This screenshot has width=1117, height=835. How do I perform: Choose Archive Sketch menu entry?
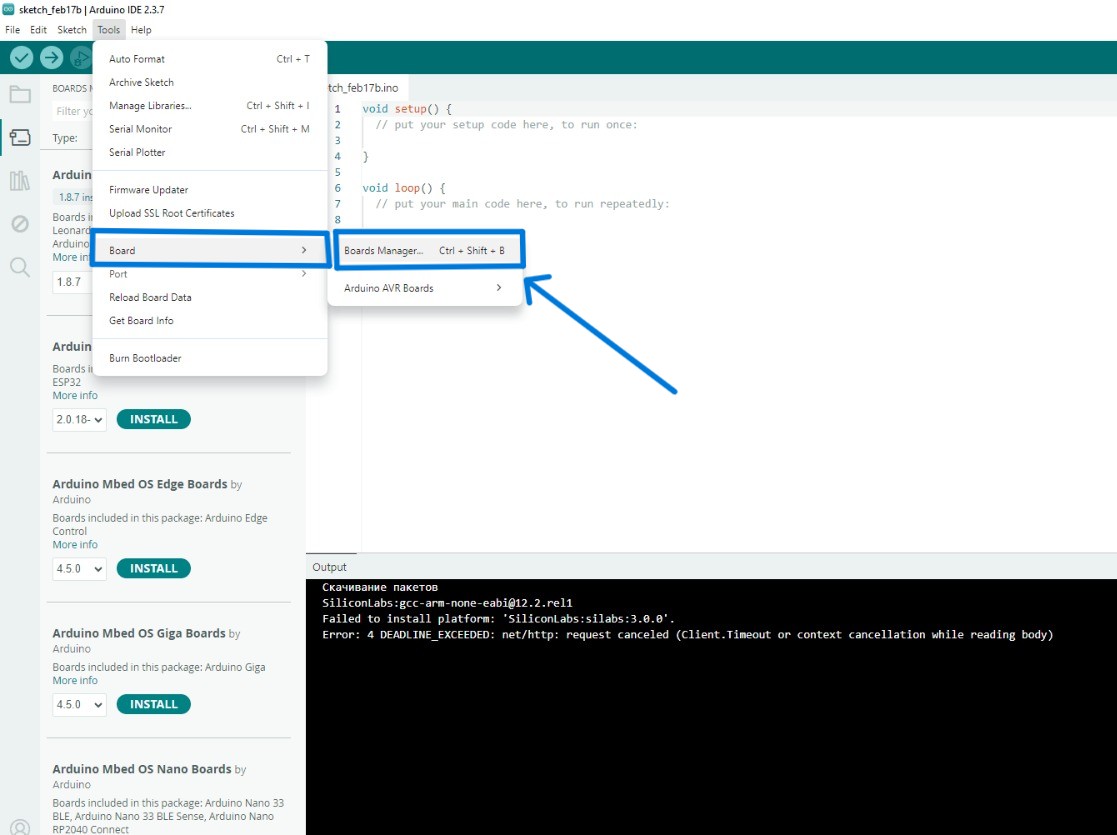[x=209, y=83]
